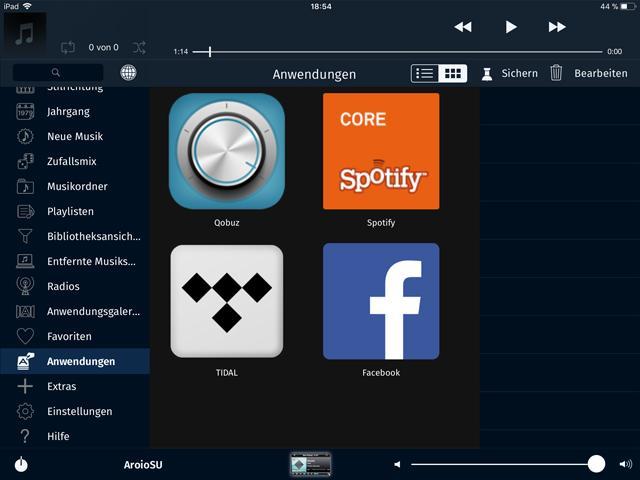Tap the 18:54 clock in status bar
The image size is (640, 480).
click(321, 6)
